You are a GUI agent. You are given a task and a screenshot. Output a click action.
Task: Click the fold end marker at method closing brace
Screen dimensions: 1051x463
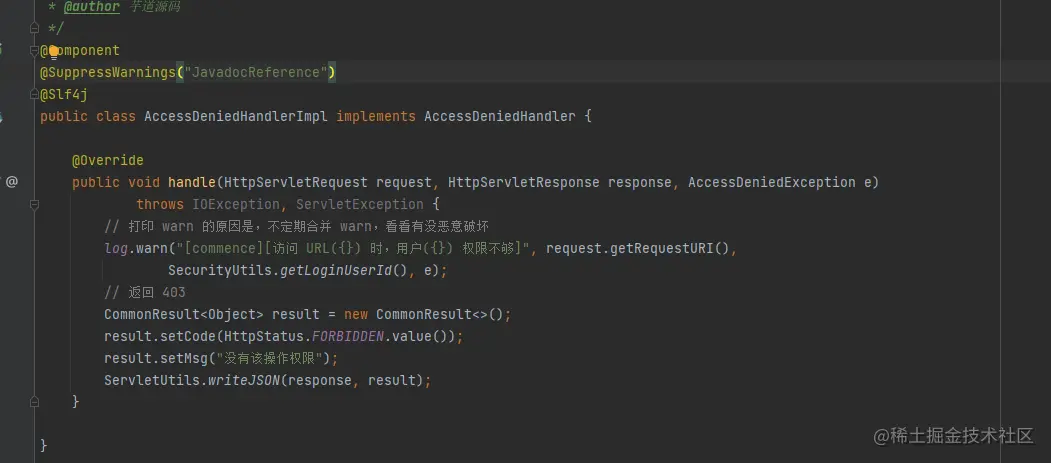tap(34, 401)
